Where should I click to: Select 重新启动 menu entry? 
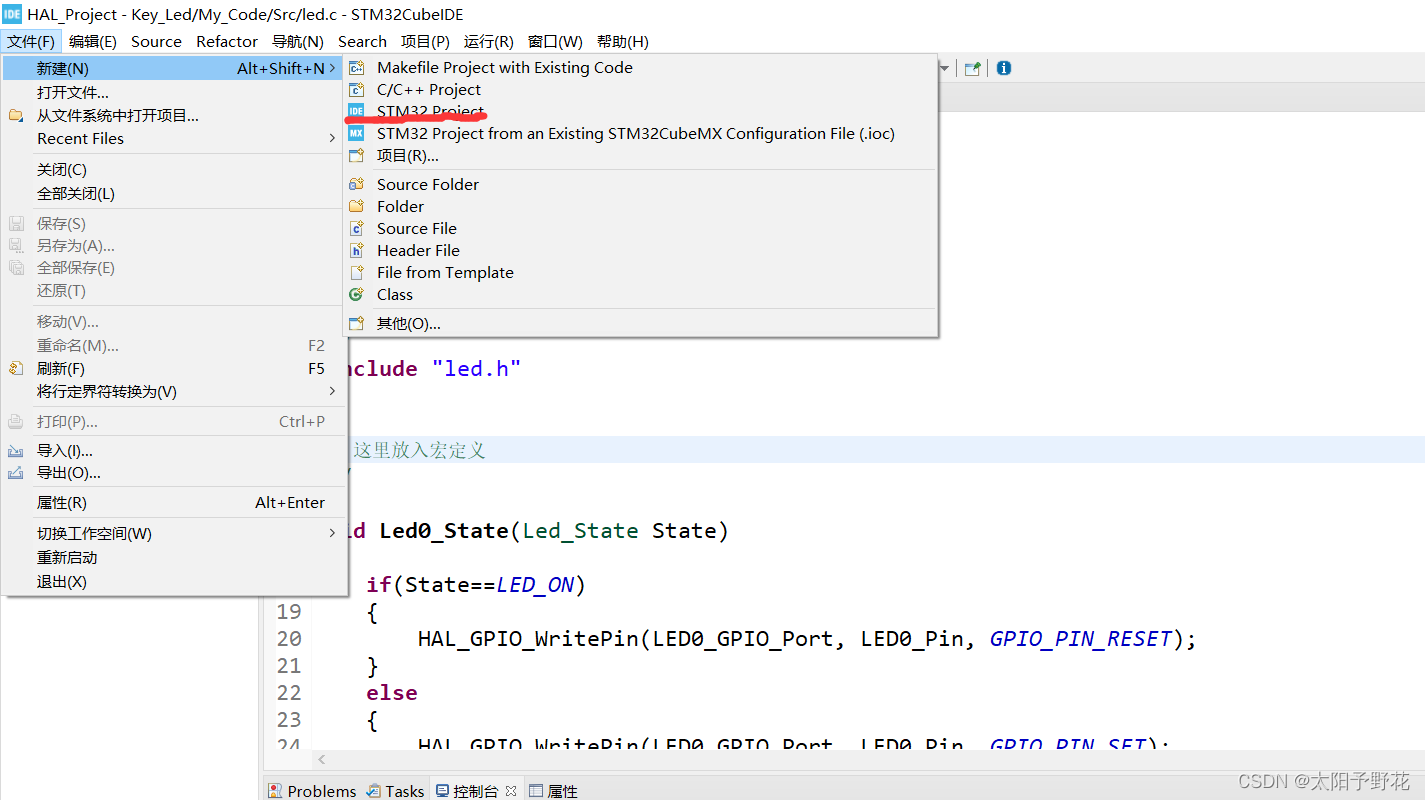174,557
